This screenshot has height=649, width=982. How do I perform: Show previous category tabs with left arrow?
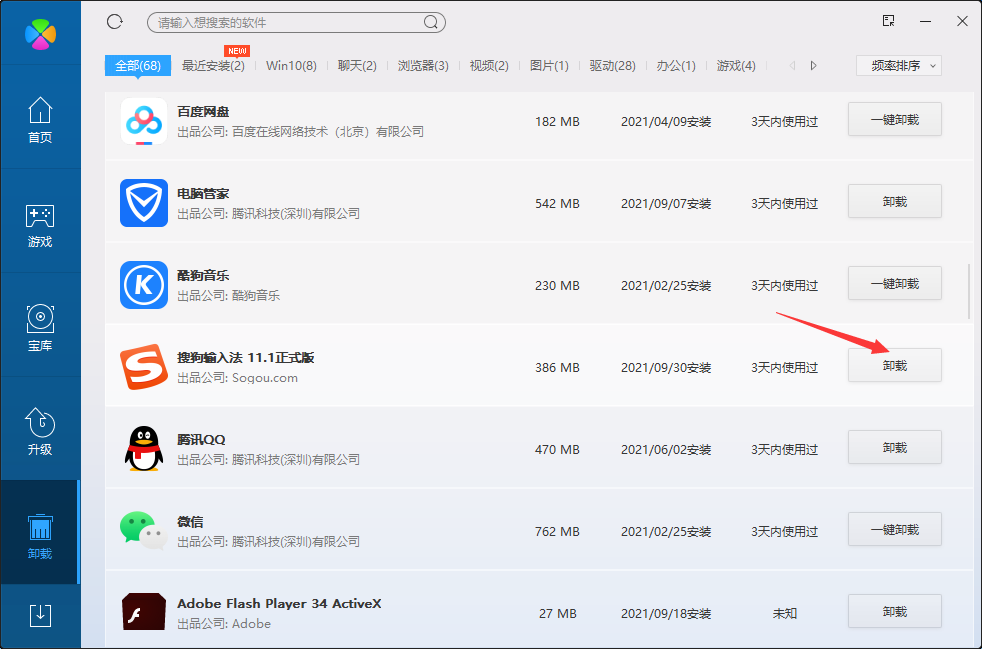pos(792,66)
